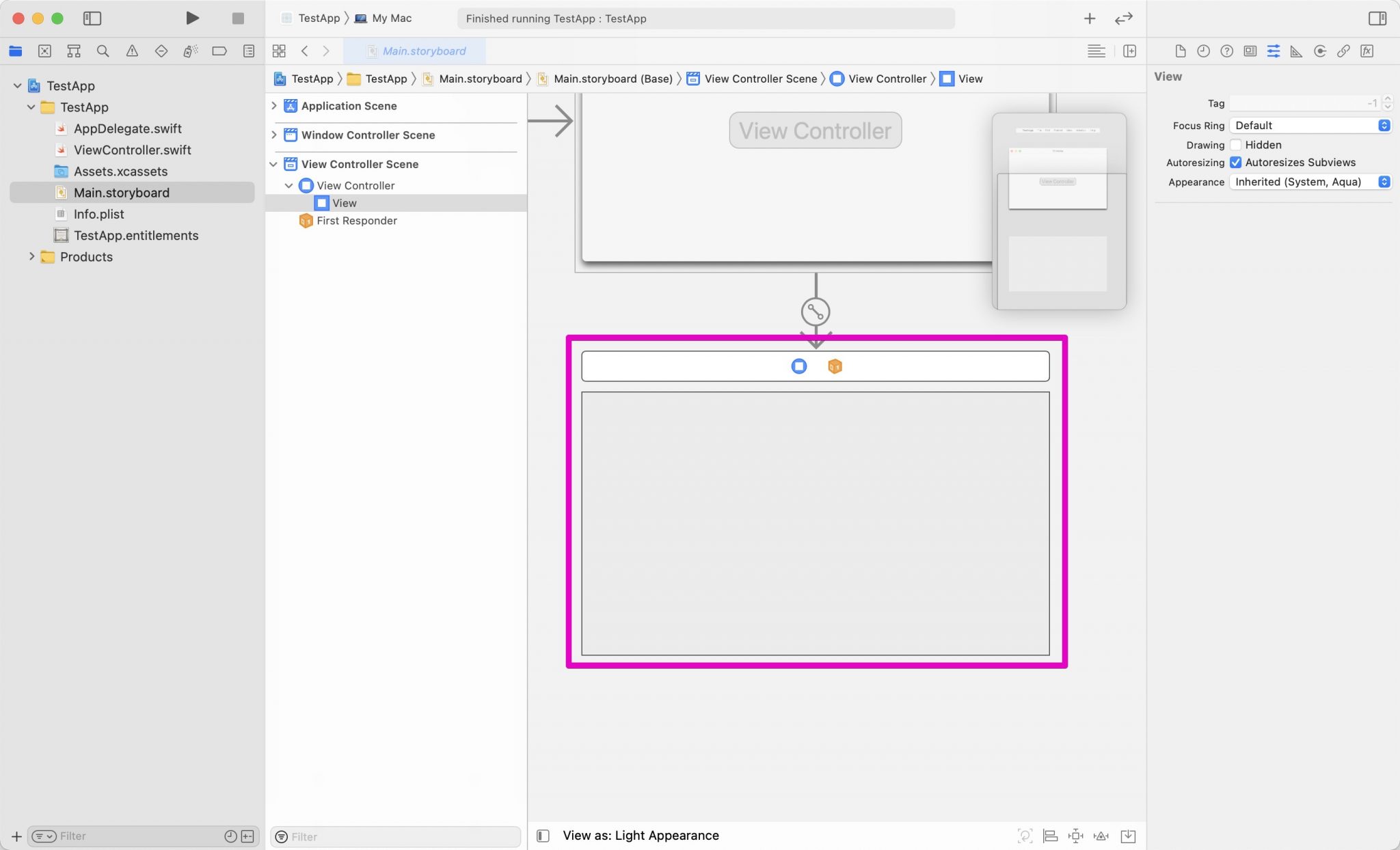This screenshot has height=850, width=1400.
Task: Run the TestApp project
Action: [x=192, y=18]
